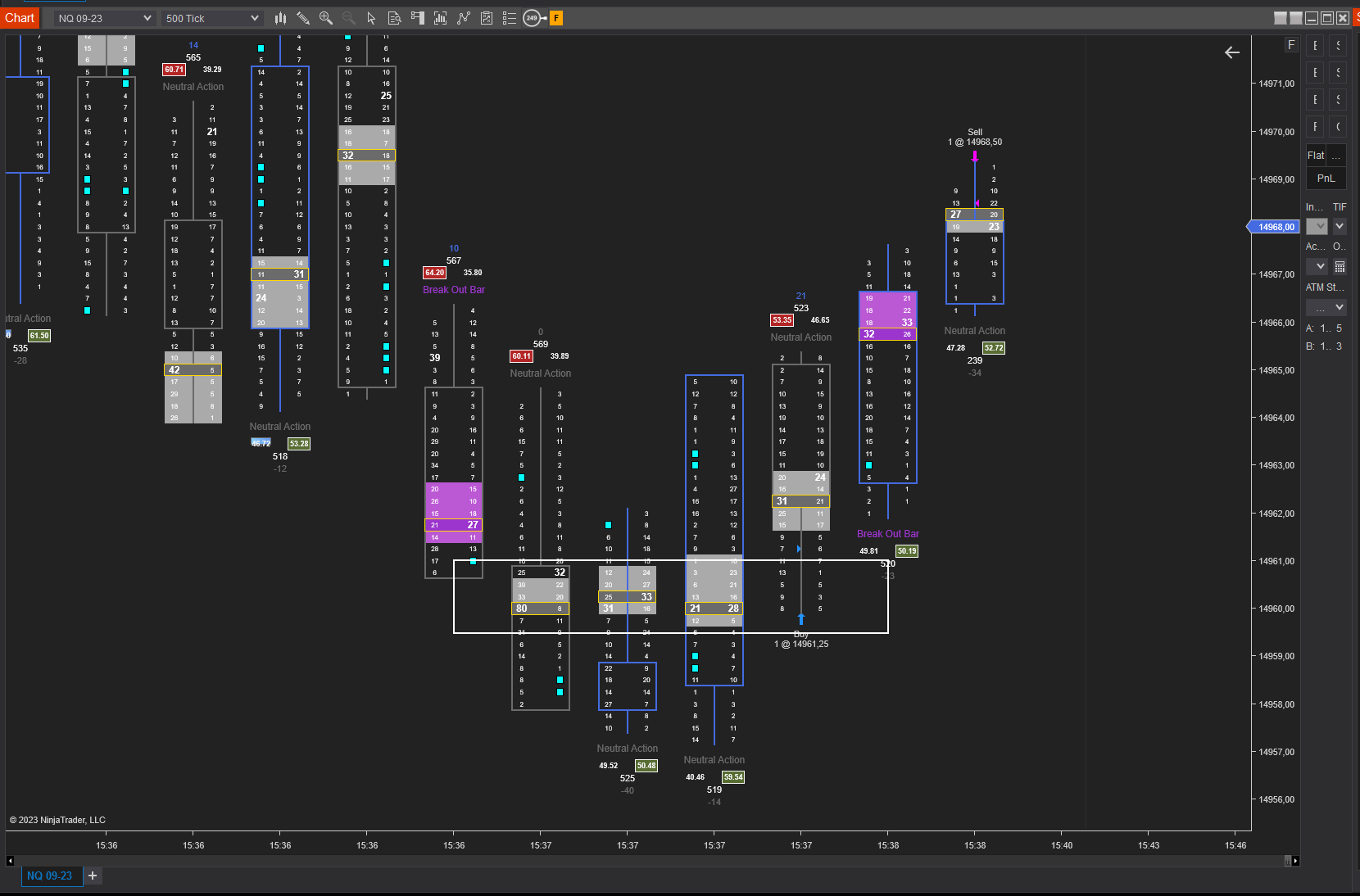Click the 14968,00 current price marker
1360x896 pixels.
(x=1274, y=227)
